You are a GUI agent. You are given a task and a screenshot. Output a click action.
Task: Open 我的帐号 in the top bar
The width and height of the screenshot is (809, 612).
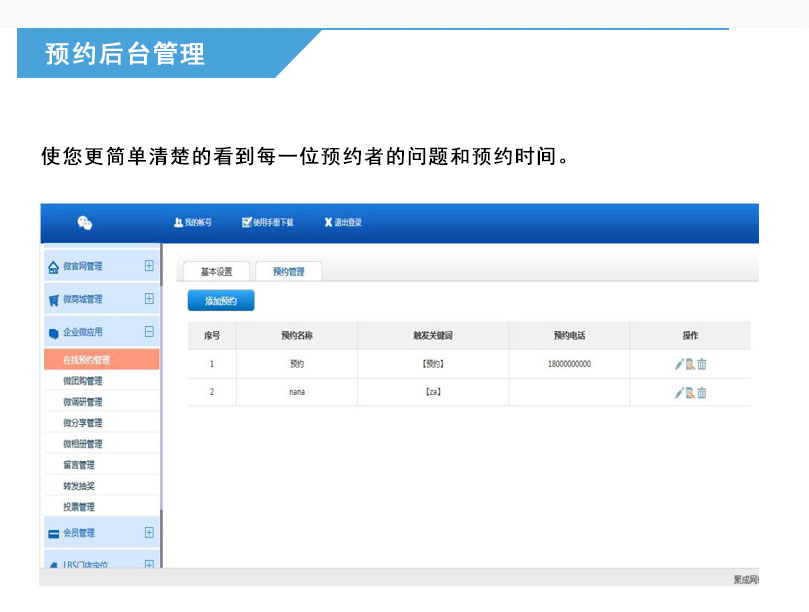pyautogui.click(x=192, y=223)
